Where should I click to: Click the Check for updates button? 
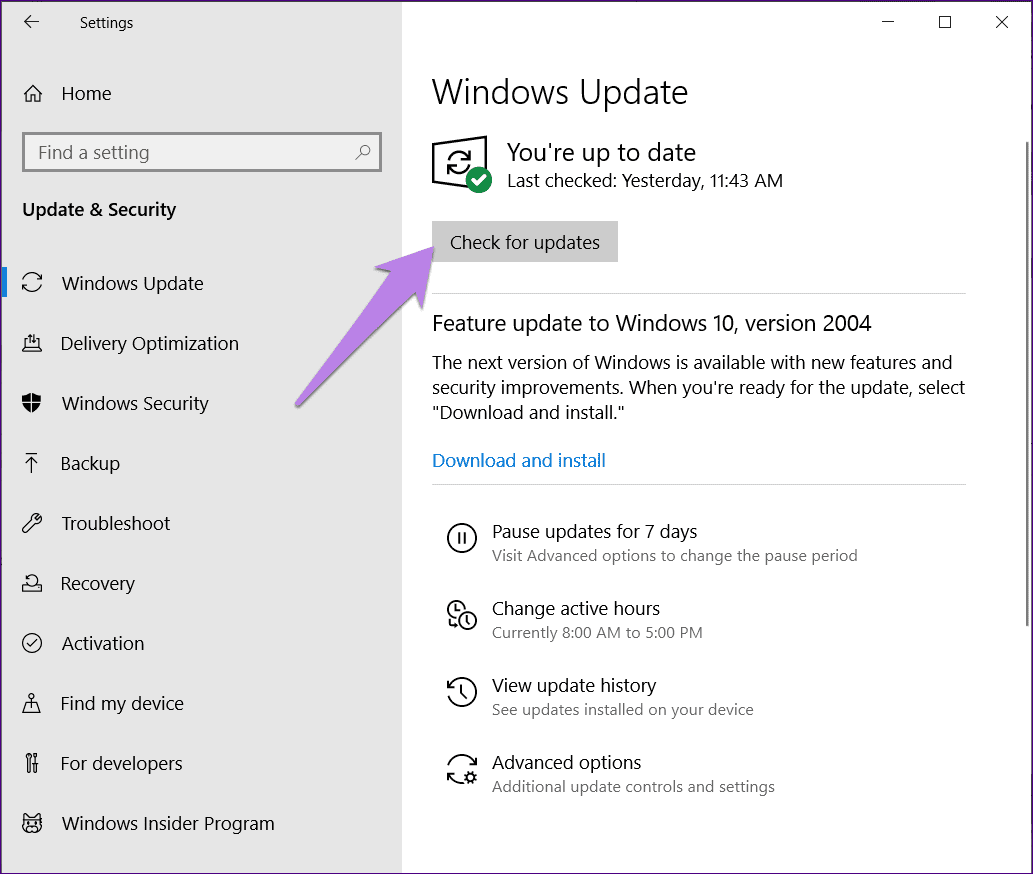click(x=525, y=242)
